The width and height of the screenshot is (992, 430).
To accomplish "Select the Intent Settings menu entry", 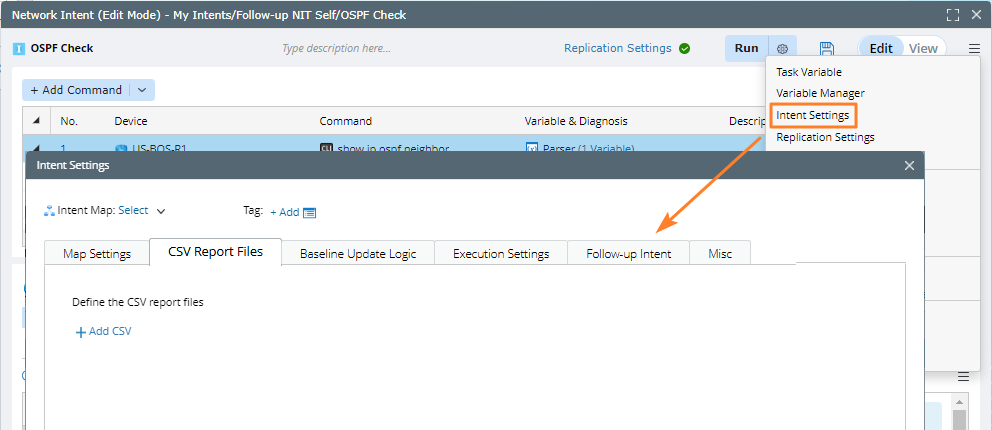I will 812,115.
